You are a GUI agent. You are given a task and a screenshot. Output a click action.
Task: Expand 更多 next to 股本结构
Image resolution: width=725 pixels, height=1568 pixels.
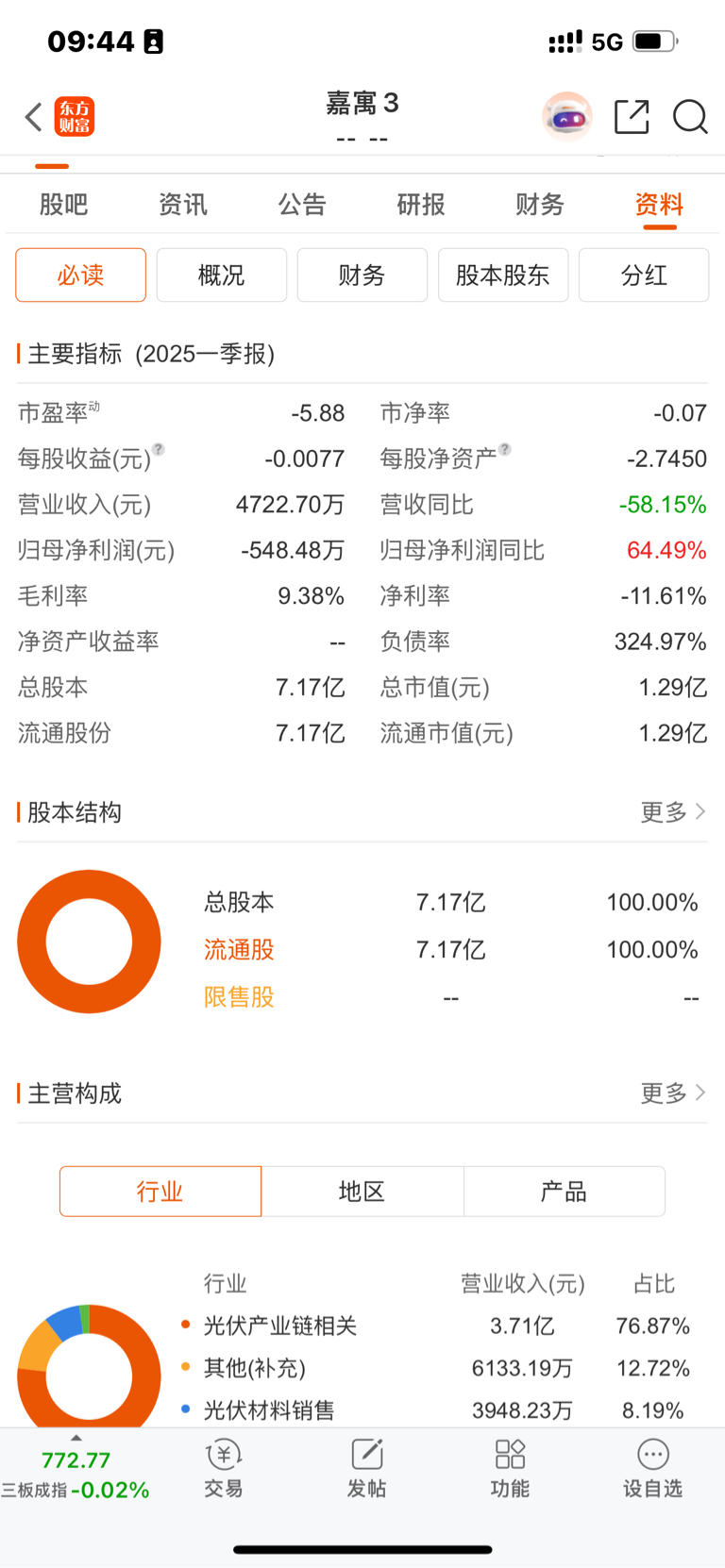[x=673, y=812]
